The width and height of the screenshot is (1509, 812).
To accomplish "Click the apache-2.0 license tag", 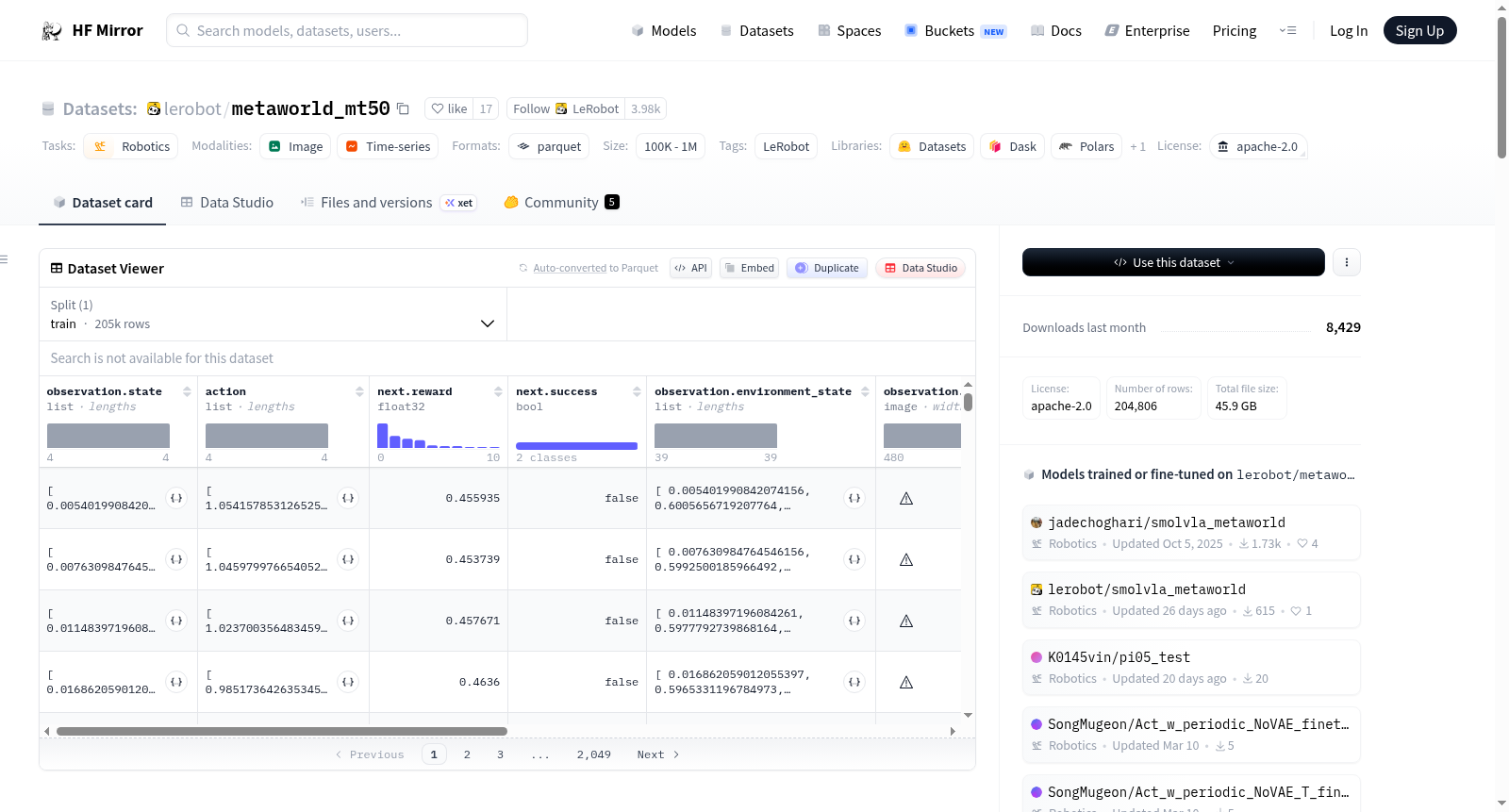I will pos(1258,146).
